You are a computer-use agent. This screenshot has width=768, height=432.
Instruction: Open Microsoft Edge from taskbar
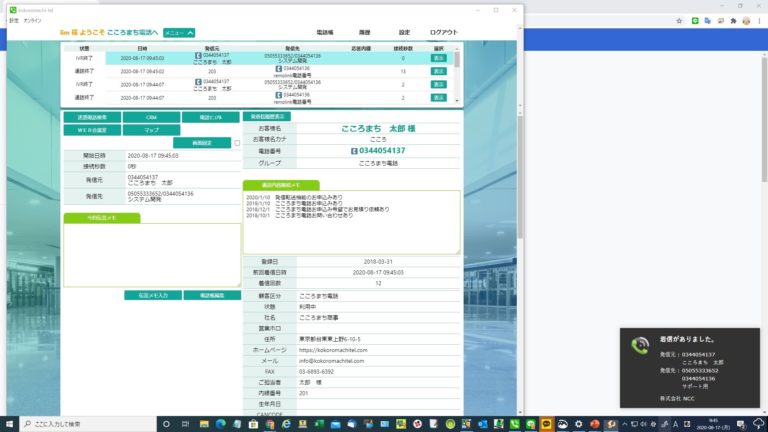pyautogui.click(x=220, y=424)
